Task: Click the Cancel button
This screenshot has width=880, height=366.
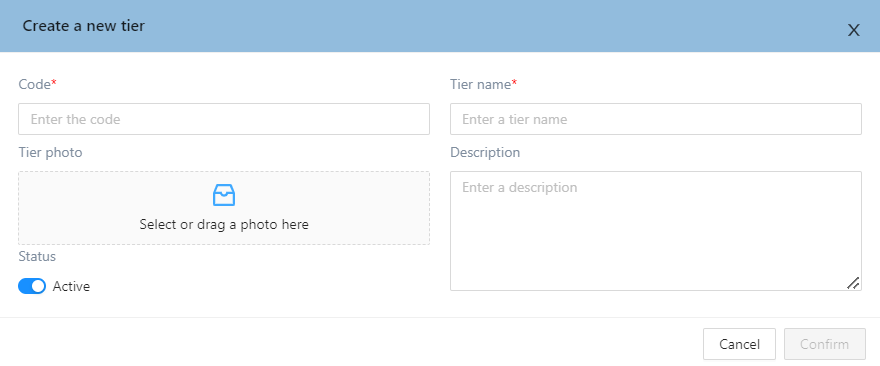Action: [x=739, y=344]
